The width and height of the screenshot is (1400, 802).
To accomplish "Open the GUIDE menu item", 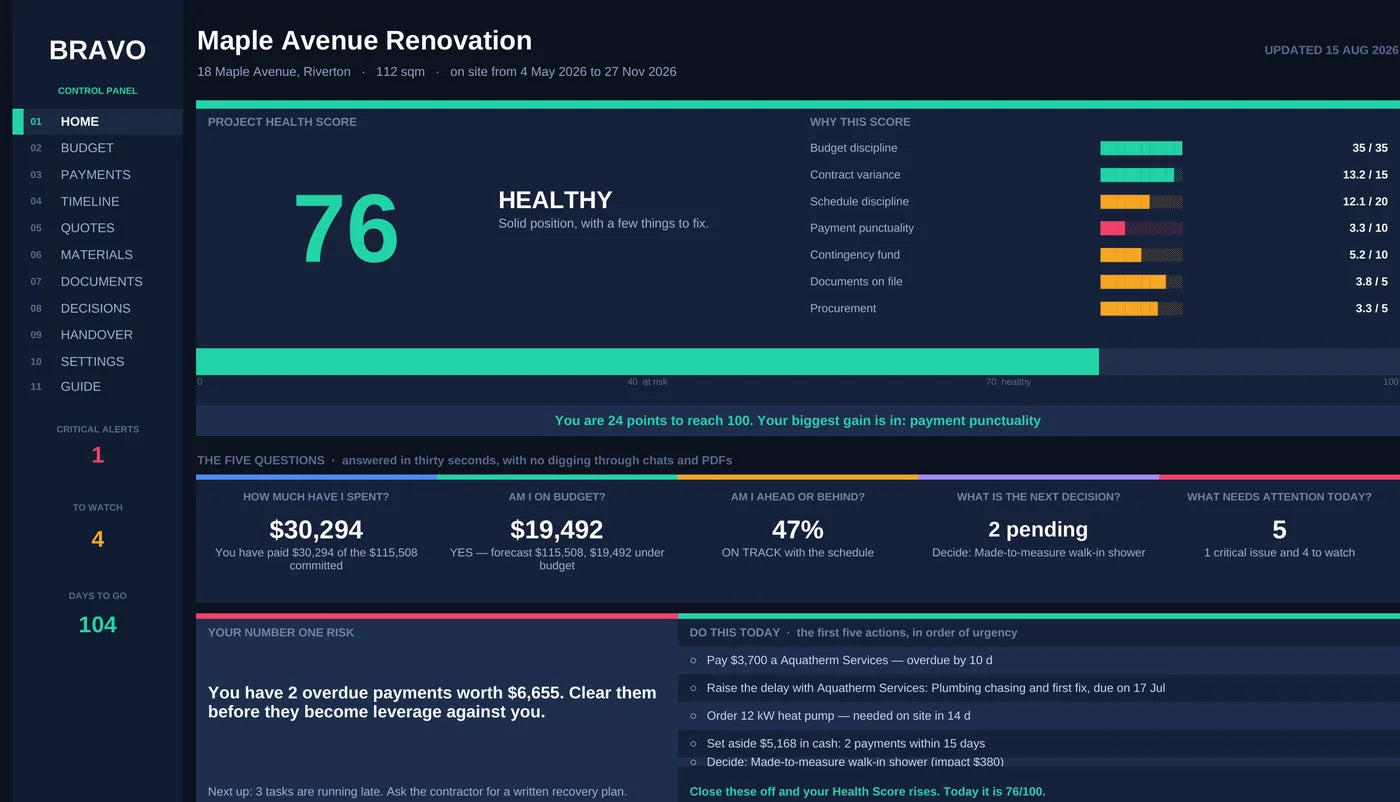I will click(x=97, y=387).
